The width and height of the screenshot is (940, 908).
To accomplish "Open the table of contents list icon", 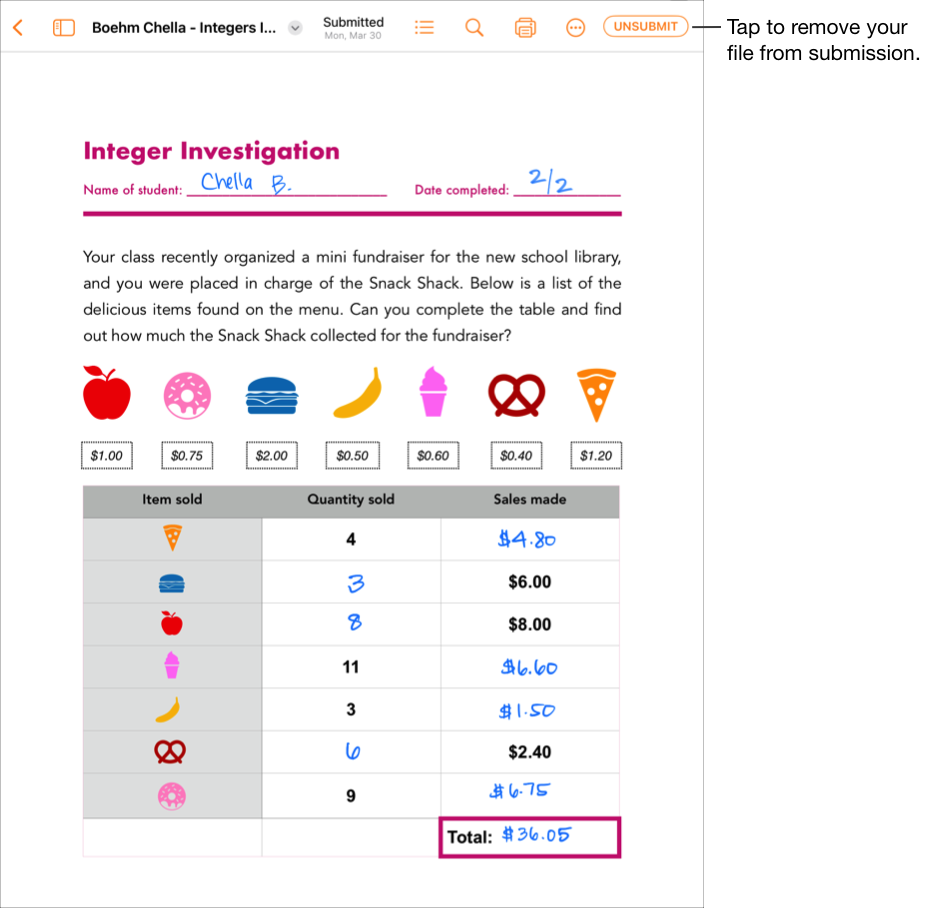I will [x=424, y=27].
